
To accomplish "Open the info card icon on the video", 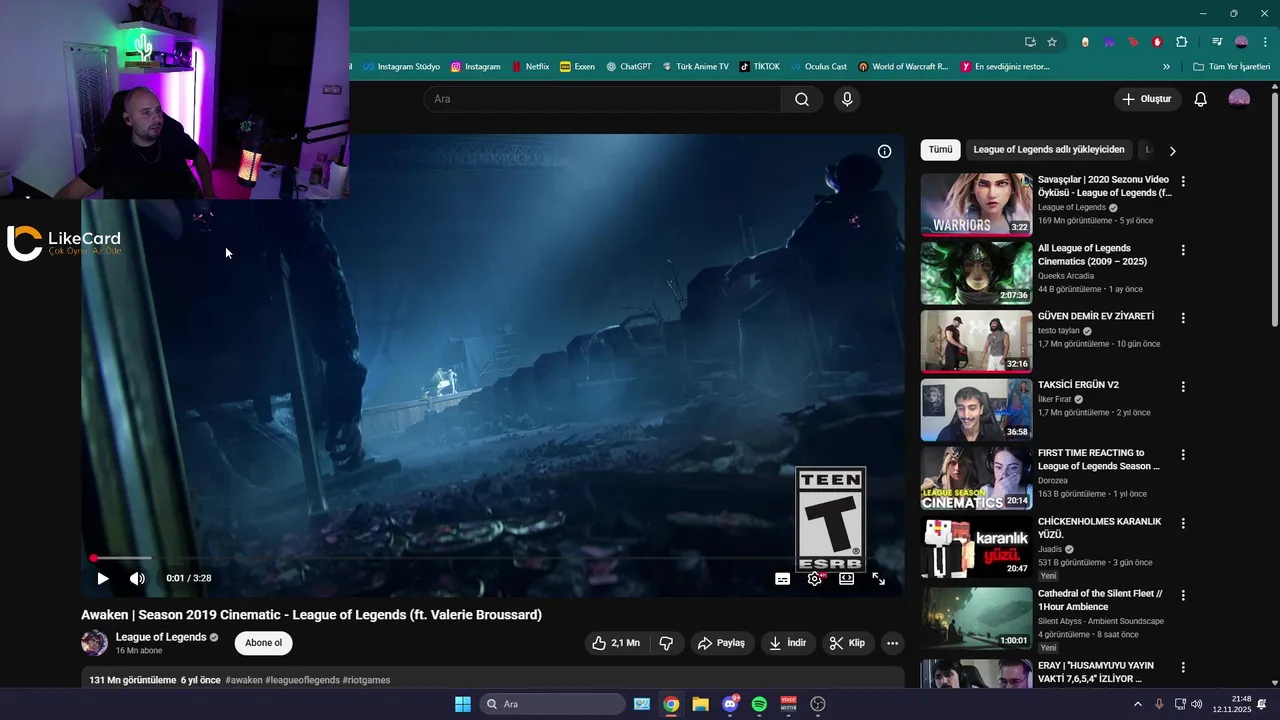I will click(884, 151).
